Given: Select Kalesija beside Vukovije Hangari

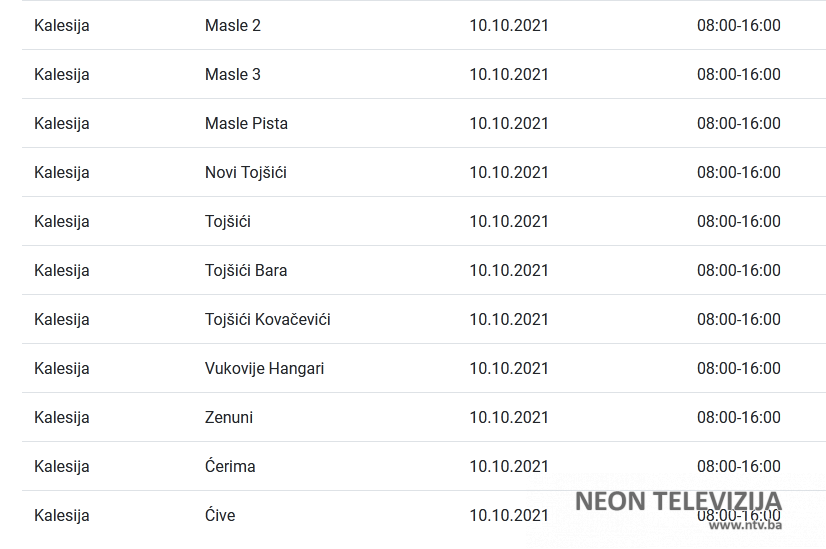Looking at the screenshot, I should (62, 368).
